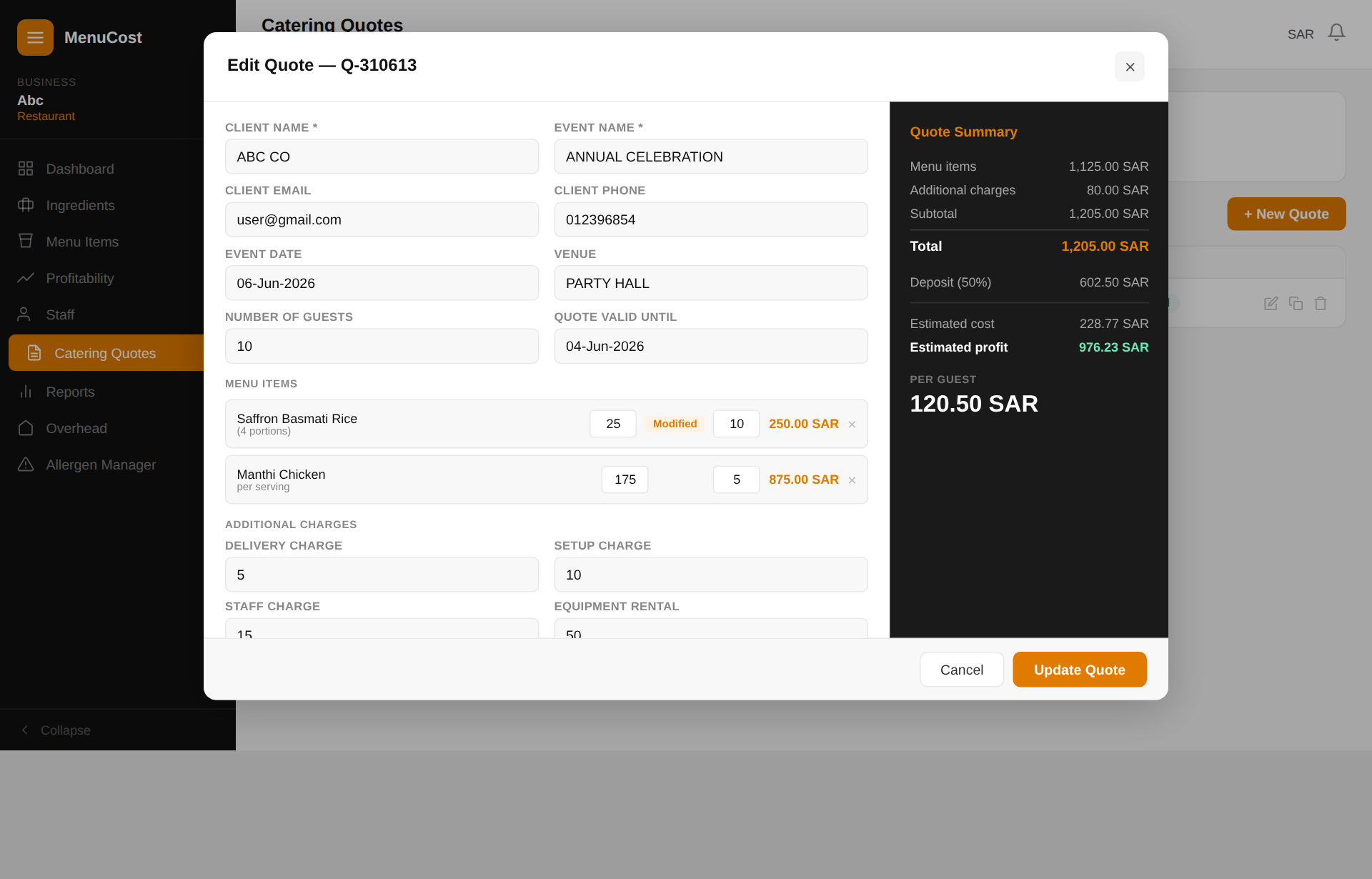Edit Manthi Chicken price field
The width and height of the screenshot is (1372, 879).
click(x=625, y=480)
